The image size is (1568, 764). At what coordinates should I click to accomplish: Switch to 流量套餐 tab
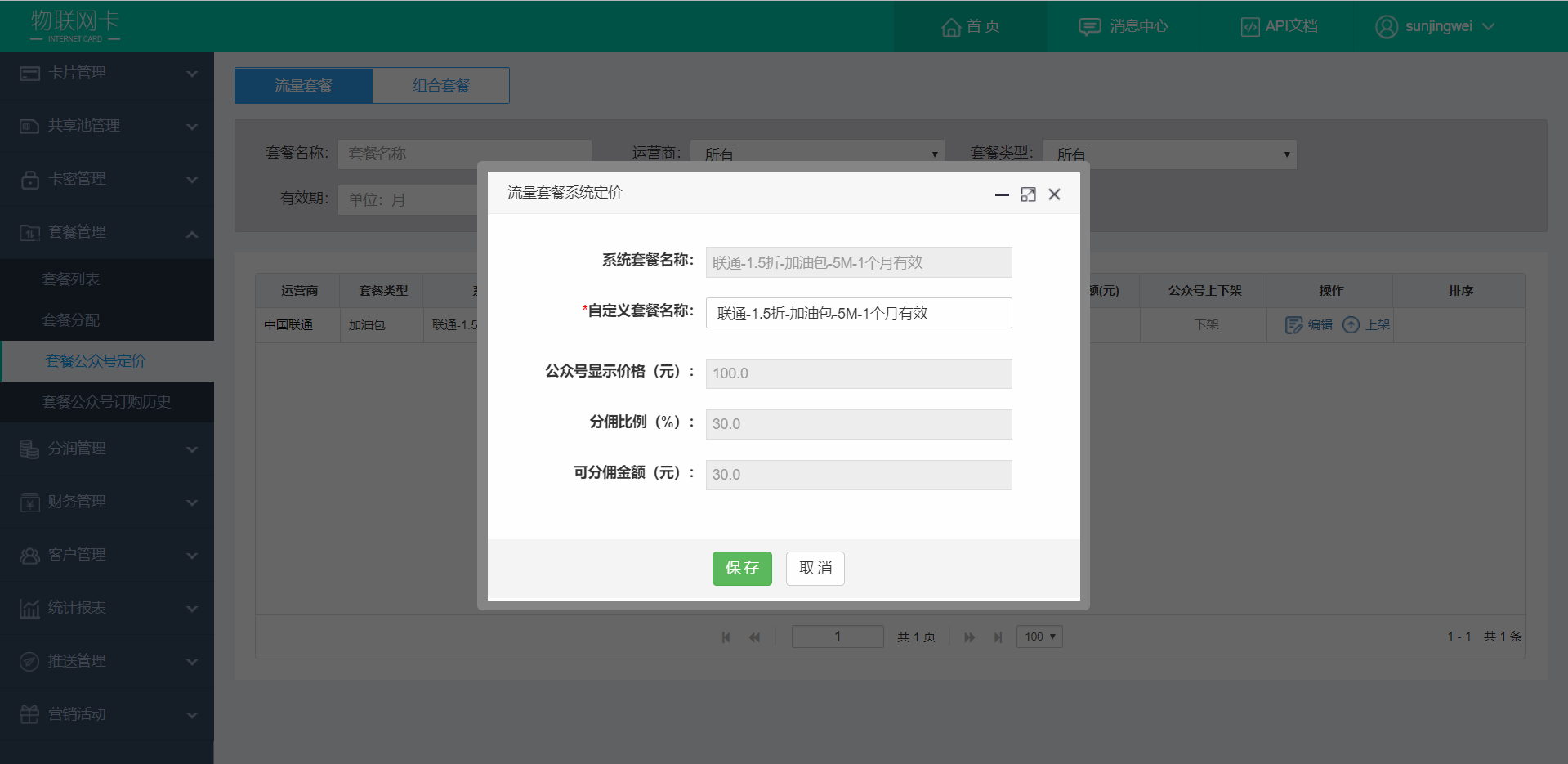(x=303, y=86)
